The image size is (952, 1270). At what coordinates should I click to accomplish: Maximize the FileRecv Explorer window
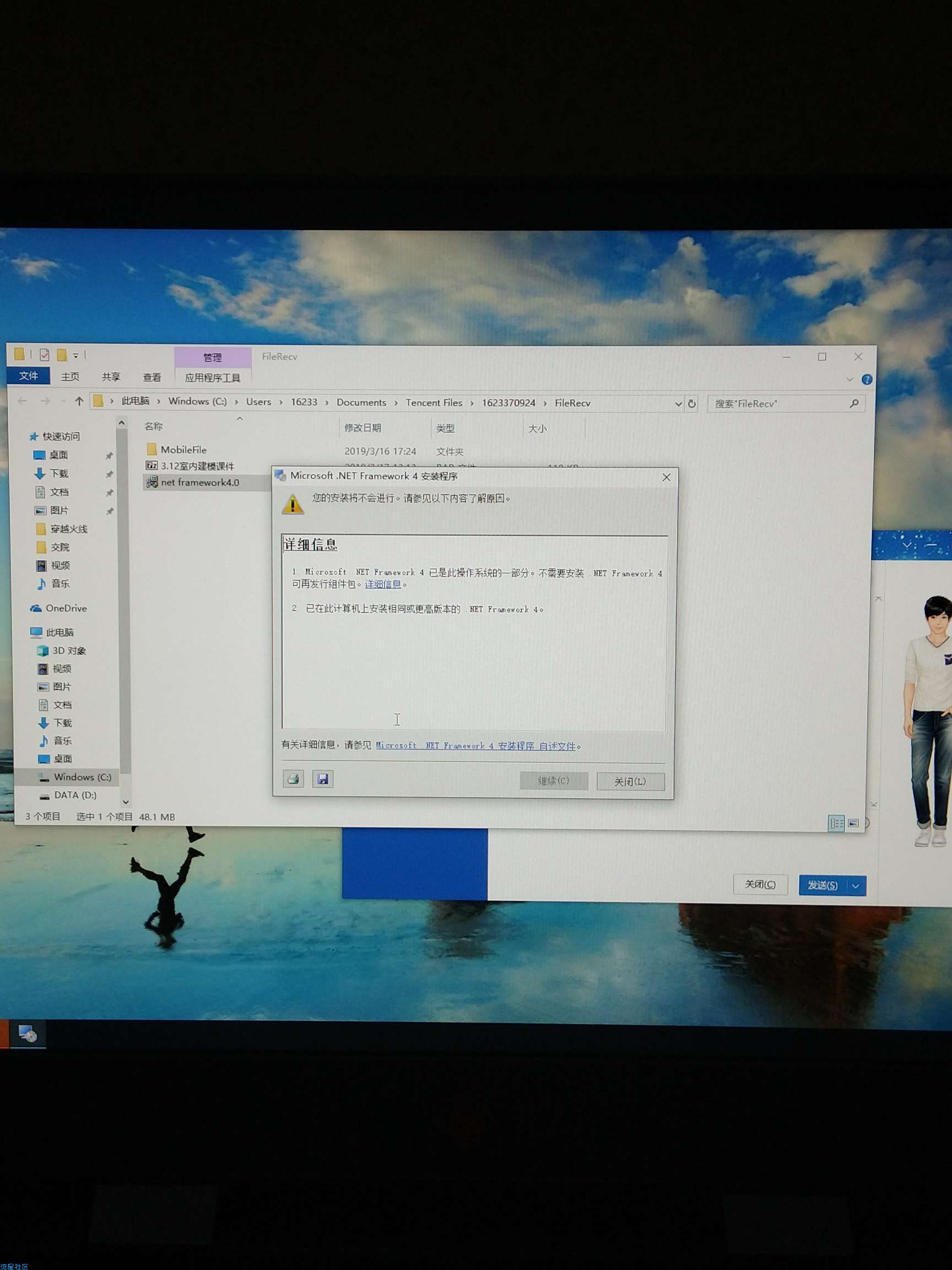click(x=822, y=357)
